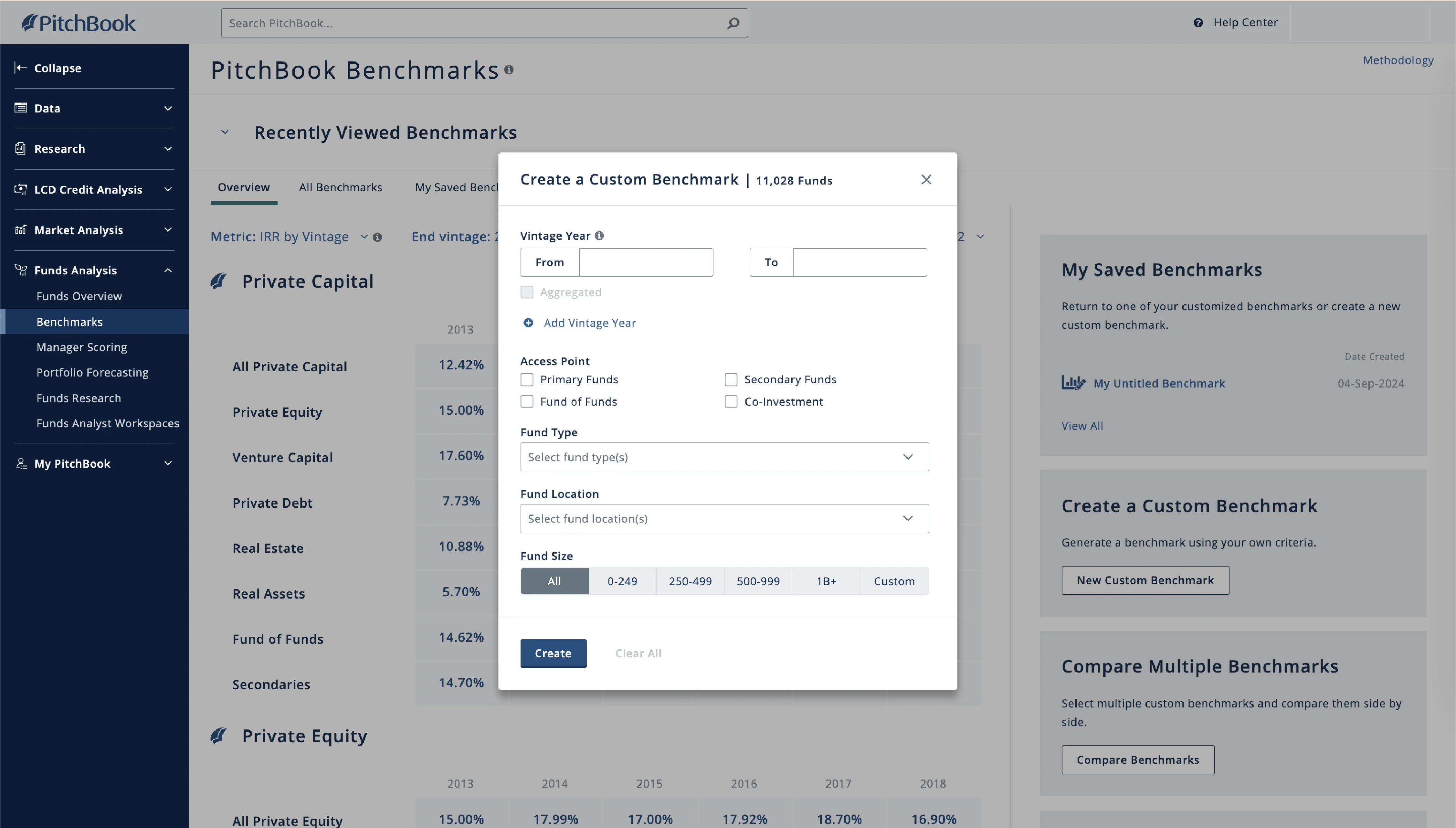Expand the My PitchBook sidebar menu
Image resolution: width=1456 pixels, height=828 pixels.
point(168,463)
